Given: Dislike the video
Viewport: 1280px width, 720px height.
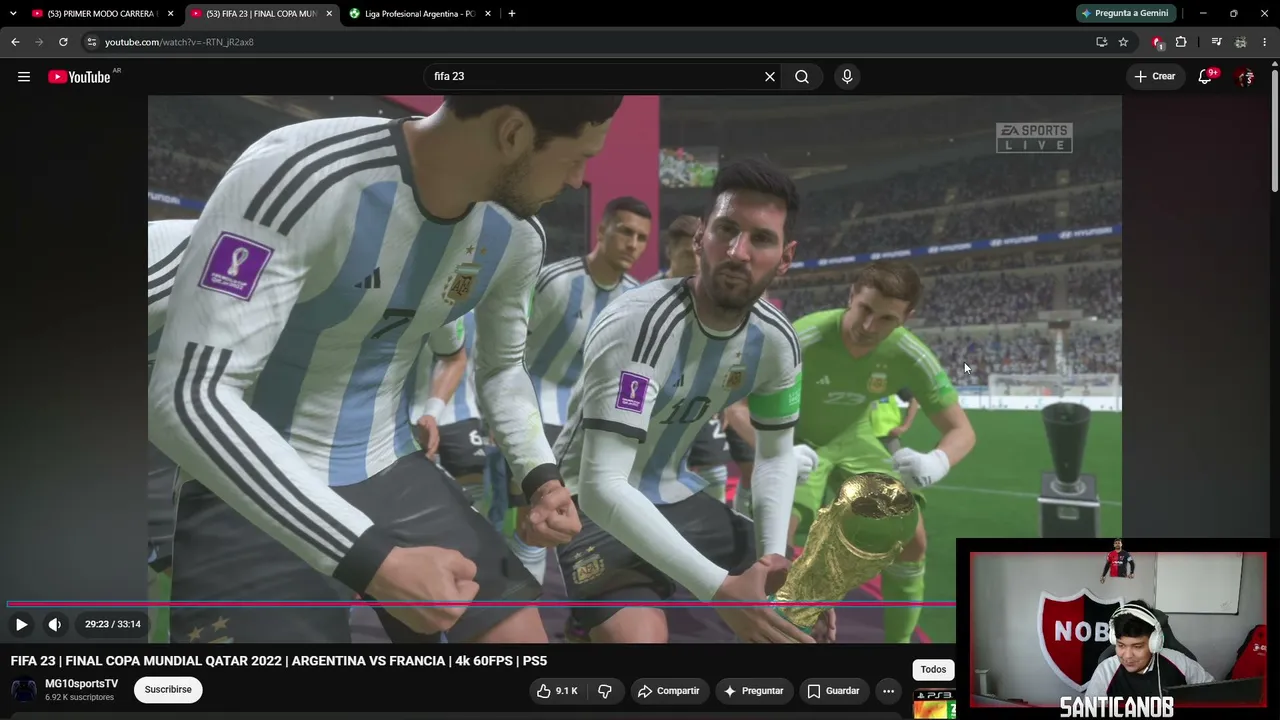Looking at the screenshot, I should coord(605,691).
